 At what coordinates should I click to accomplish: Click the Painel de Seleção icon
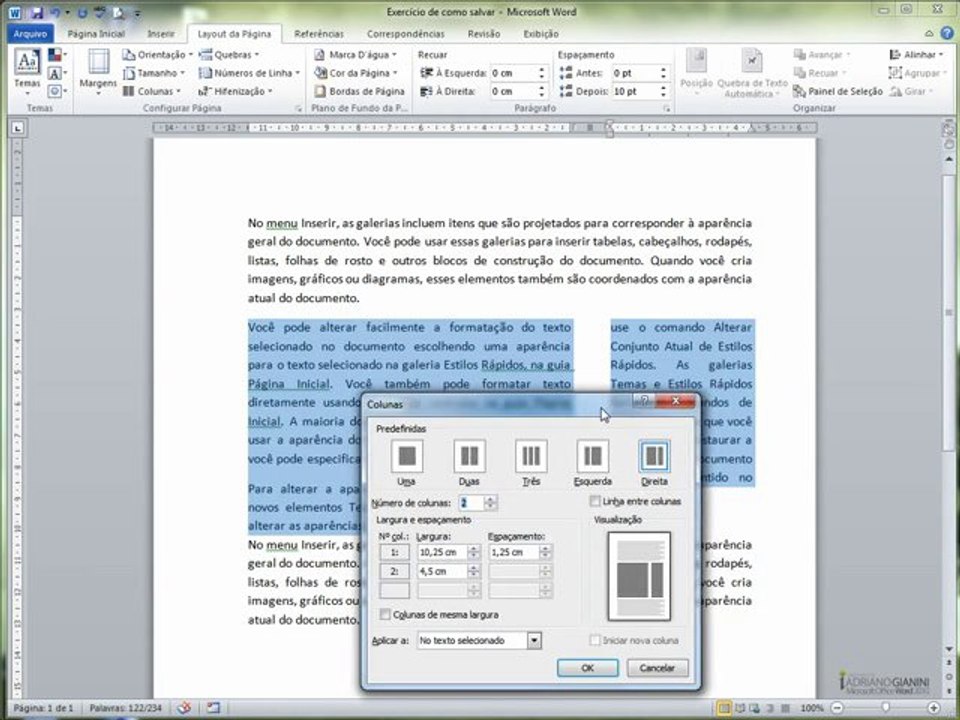[799, 91]
